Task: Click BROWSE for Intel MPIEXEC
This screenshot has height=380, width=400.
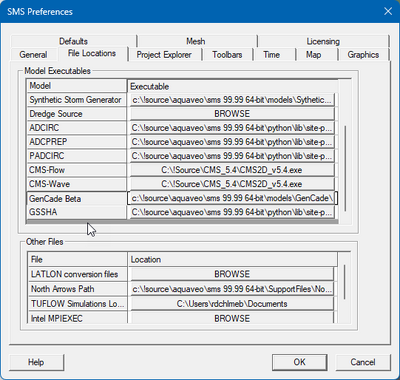Action: (x=232, y=318)
